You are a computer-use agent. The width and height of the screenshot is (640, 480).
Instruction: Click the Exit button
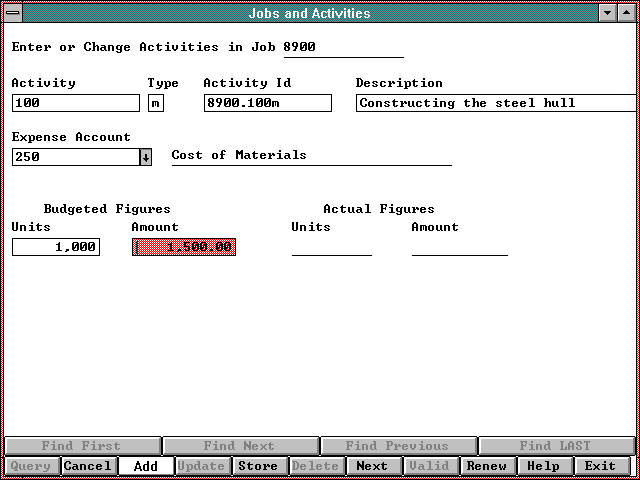601,466
